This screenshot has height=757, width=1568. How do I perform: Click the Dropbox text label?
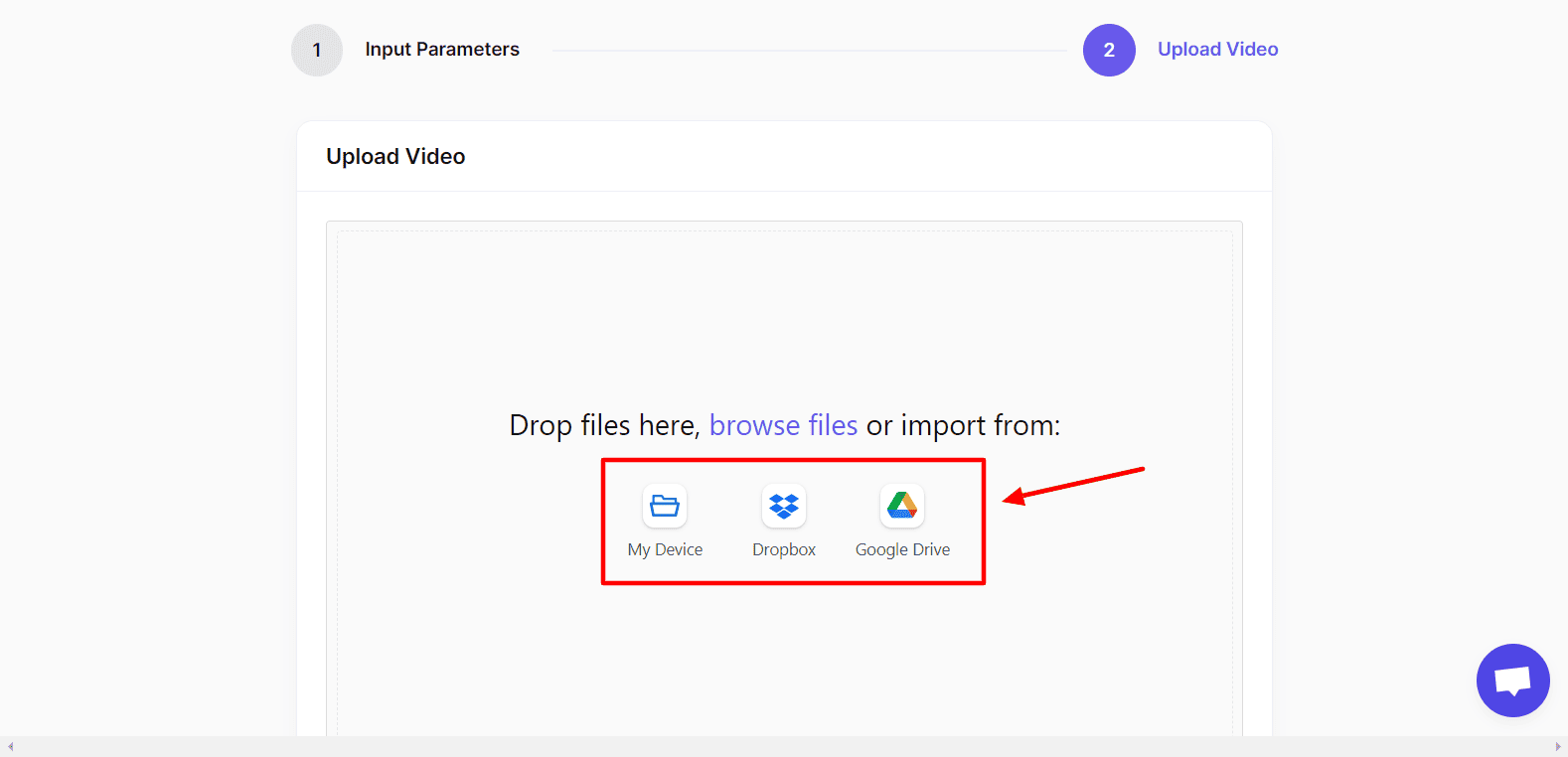coord(784,549)
